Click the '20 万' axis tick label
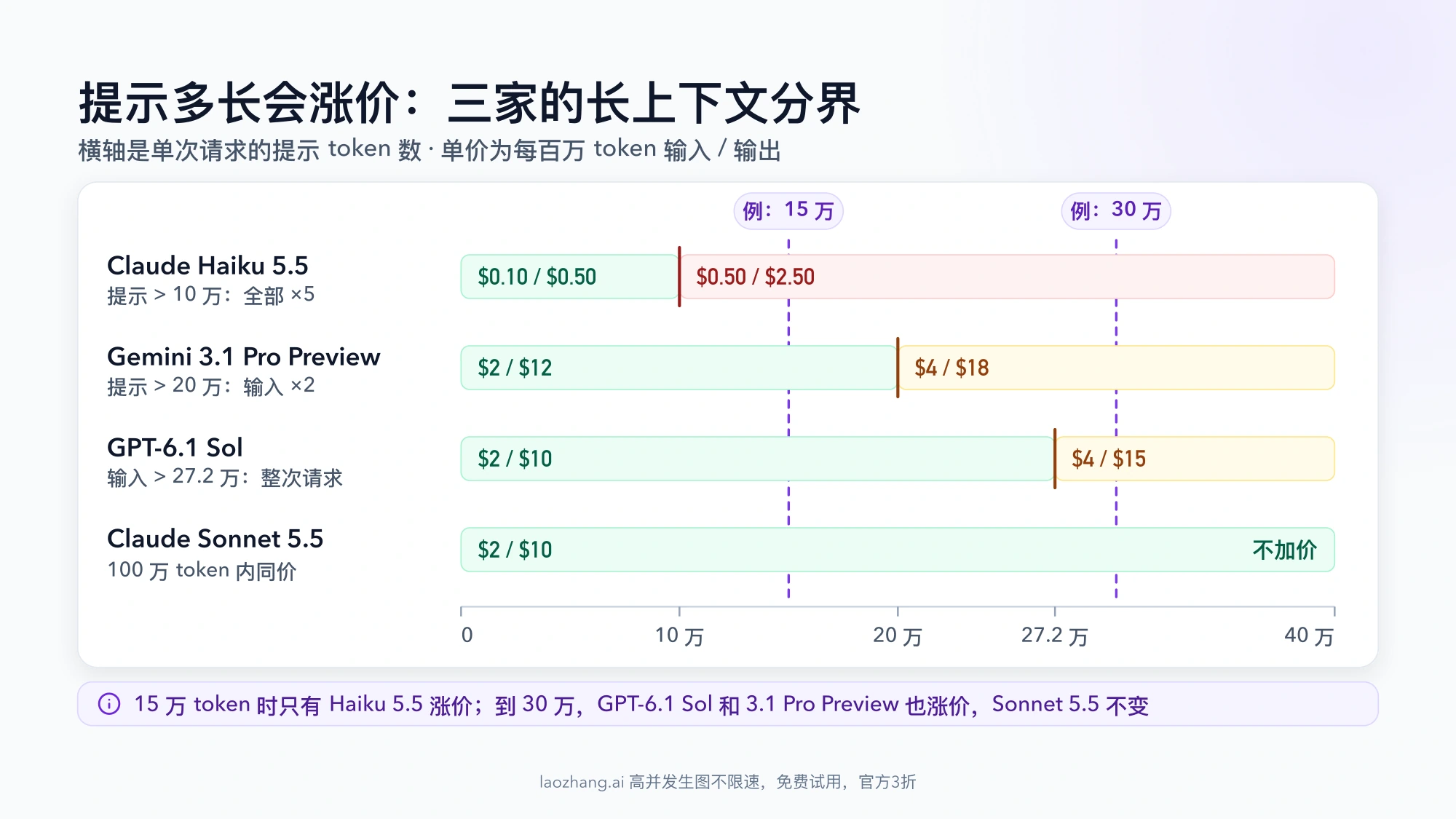The image size is (1456, 819). [x=898, y=636]
